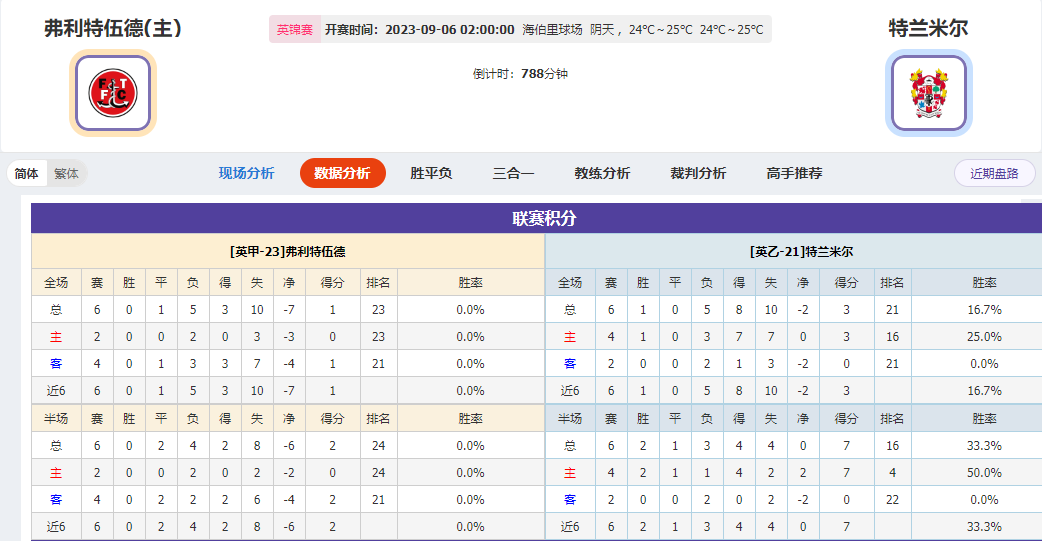
Task: Click 主 row label in Fleetwood half-time table
Action: [x=56, y=473]
